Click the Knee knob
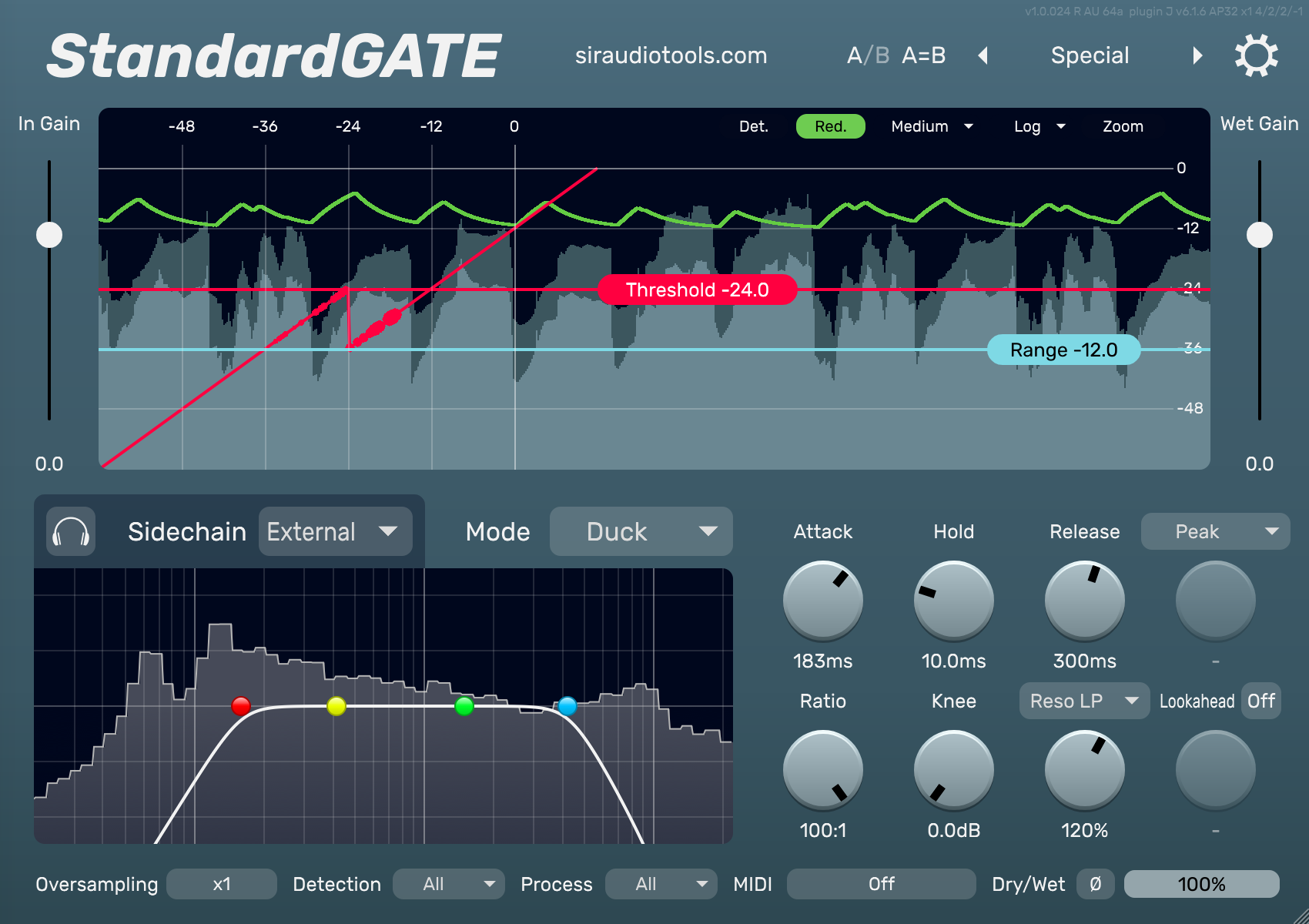This screenshot has width=1309, height=924. tap(954, 769)
